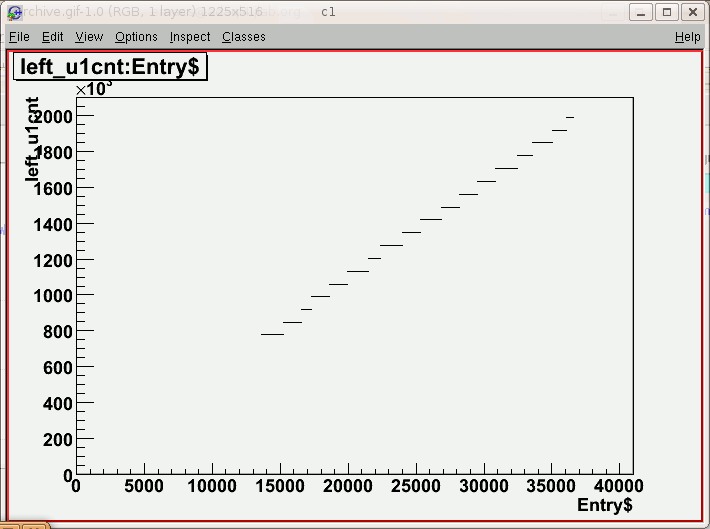Click the Entry$ x-axis title
The image size is (710, 529).
point(605,505)
